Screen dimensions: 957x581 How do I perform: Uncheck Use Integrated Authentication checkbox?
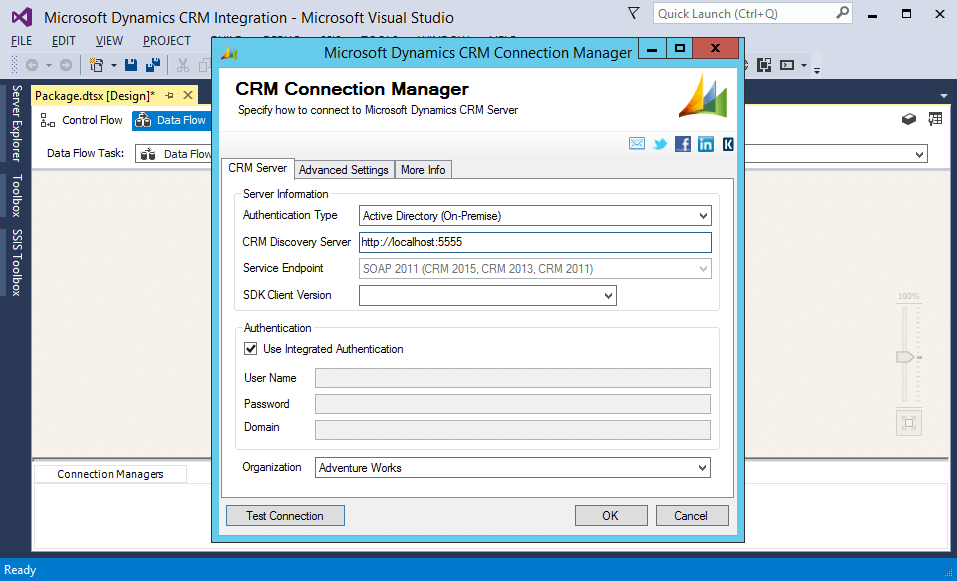tap(250, 348)
